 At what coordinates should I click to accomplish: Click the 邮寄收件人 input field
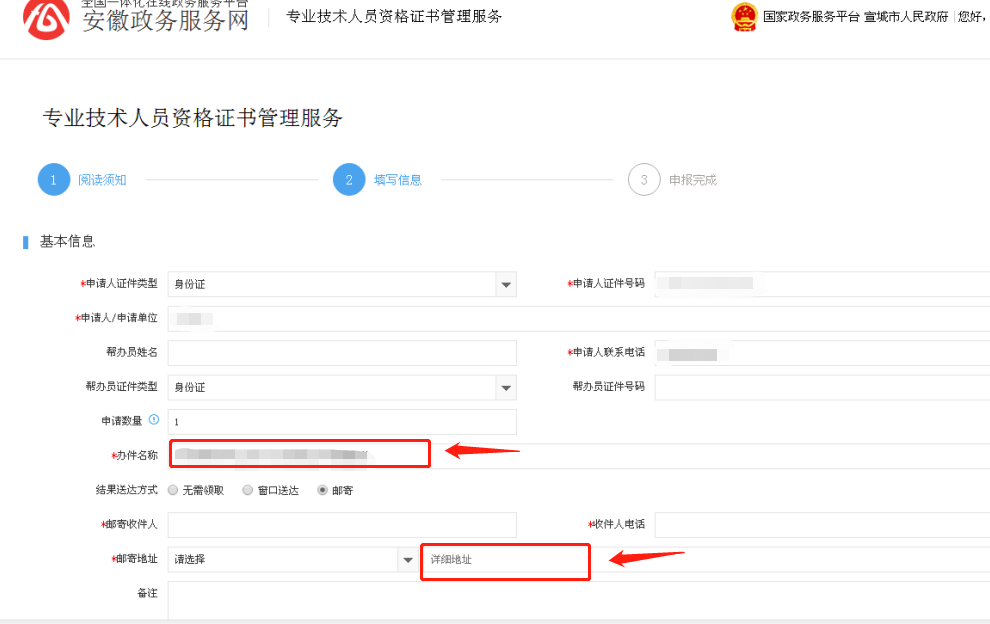coord(342,525)
